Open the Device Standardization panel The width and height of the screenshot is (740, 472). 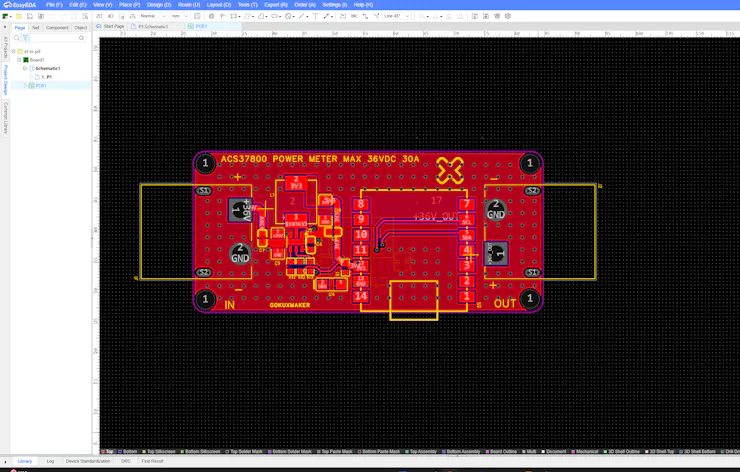pos(88,461)
